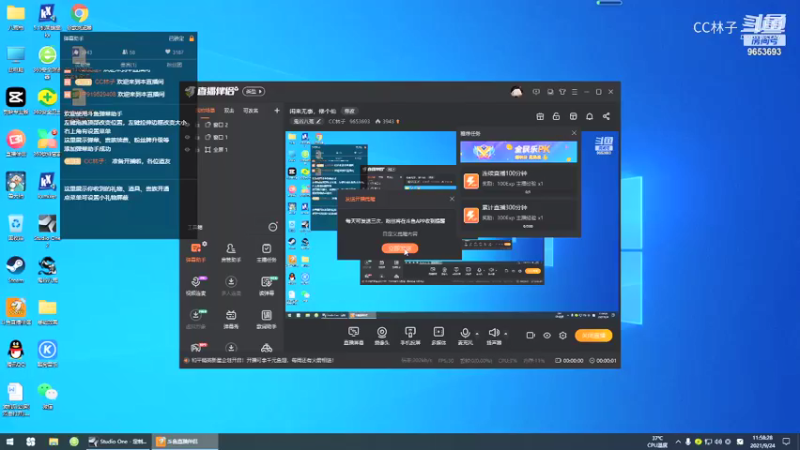Open the 弹幕秀 TV-shaped tool
The width and height of the screenshot is (800, 450).
point(231,319)
